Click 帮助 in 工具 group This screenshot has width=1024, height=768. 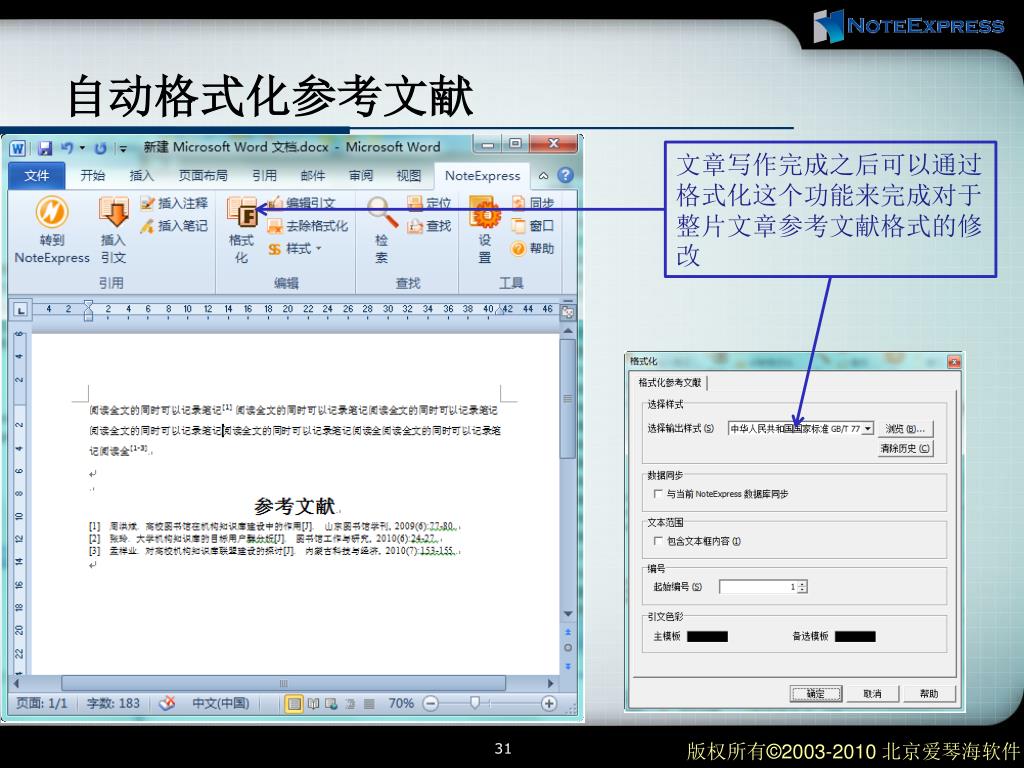(533, 249)
